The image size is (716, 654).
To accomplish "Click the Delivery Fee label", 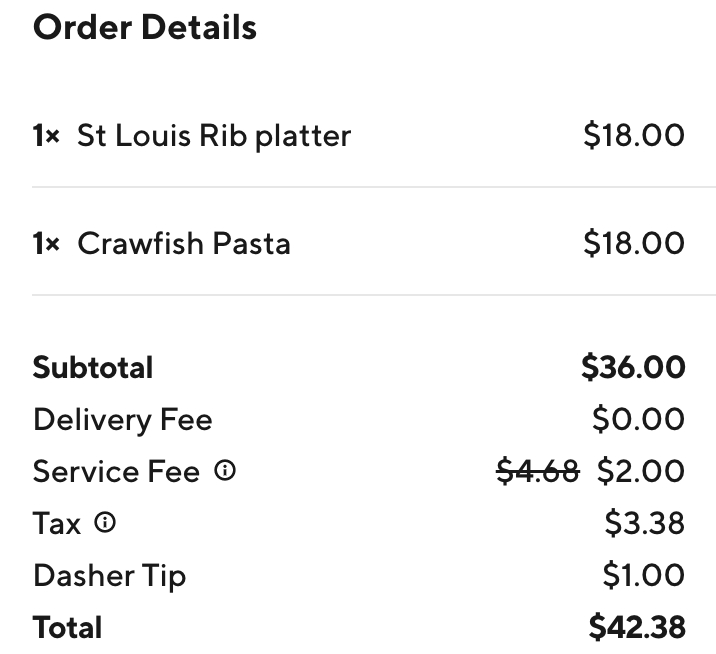I will click(x=122, y=419).
